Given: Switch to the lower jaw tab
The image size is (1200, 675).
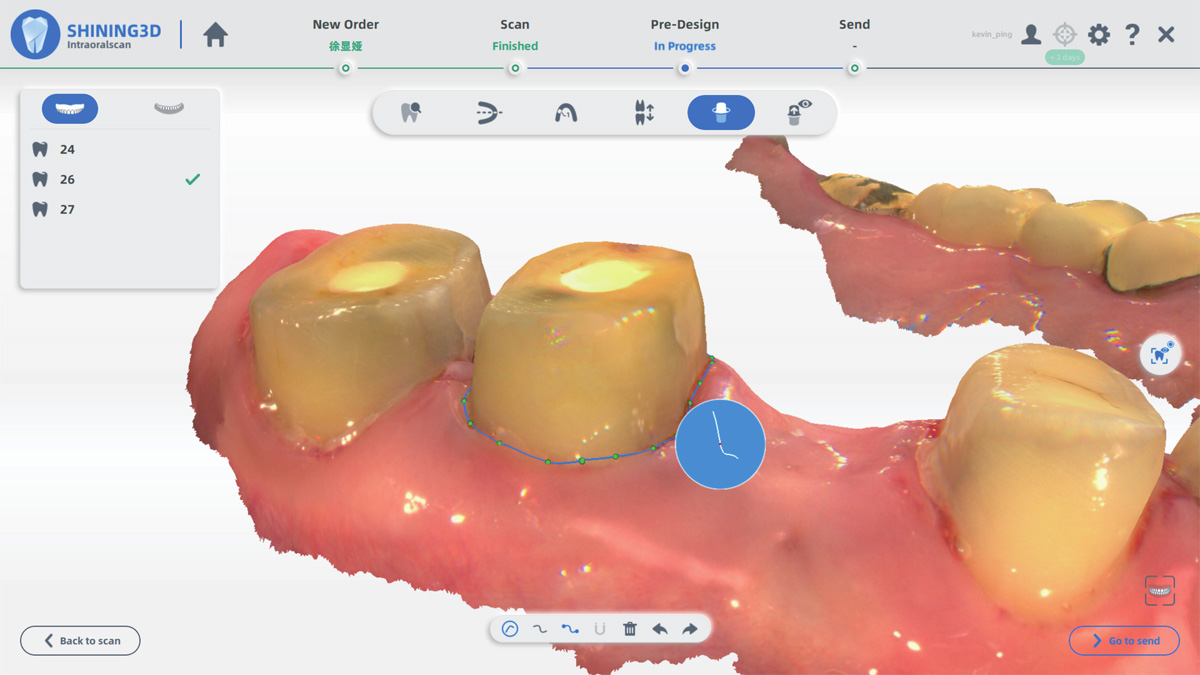Looking at the screenshot, I should point(168,108).
